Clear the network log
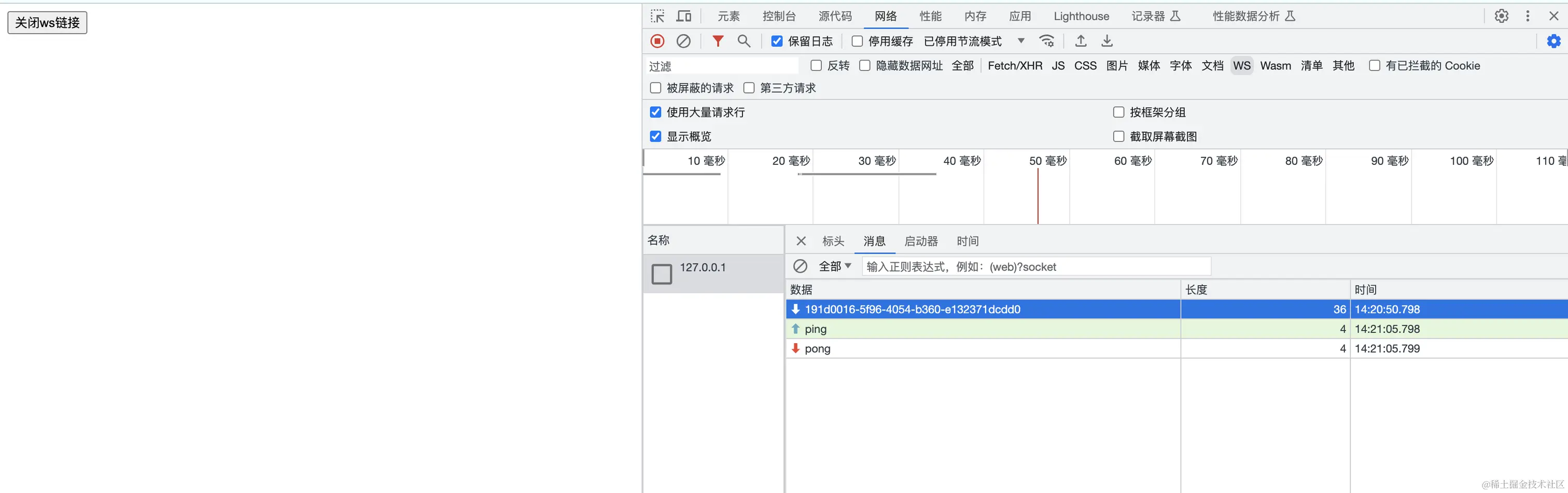The image size is (1568, 493). tap(683, 41)
